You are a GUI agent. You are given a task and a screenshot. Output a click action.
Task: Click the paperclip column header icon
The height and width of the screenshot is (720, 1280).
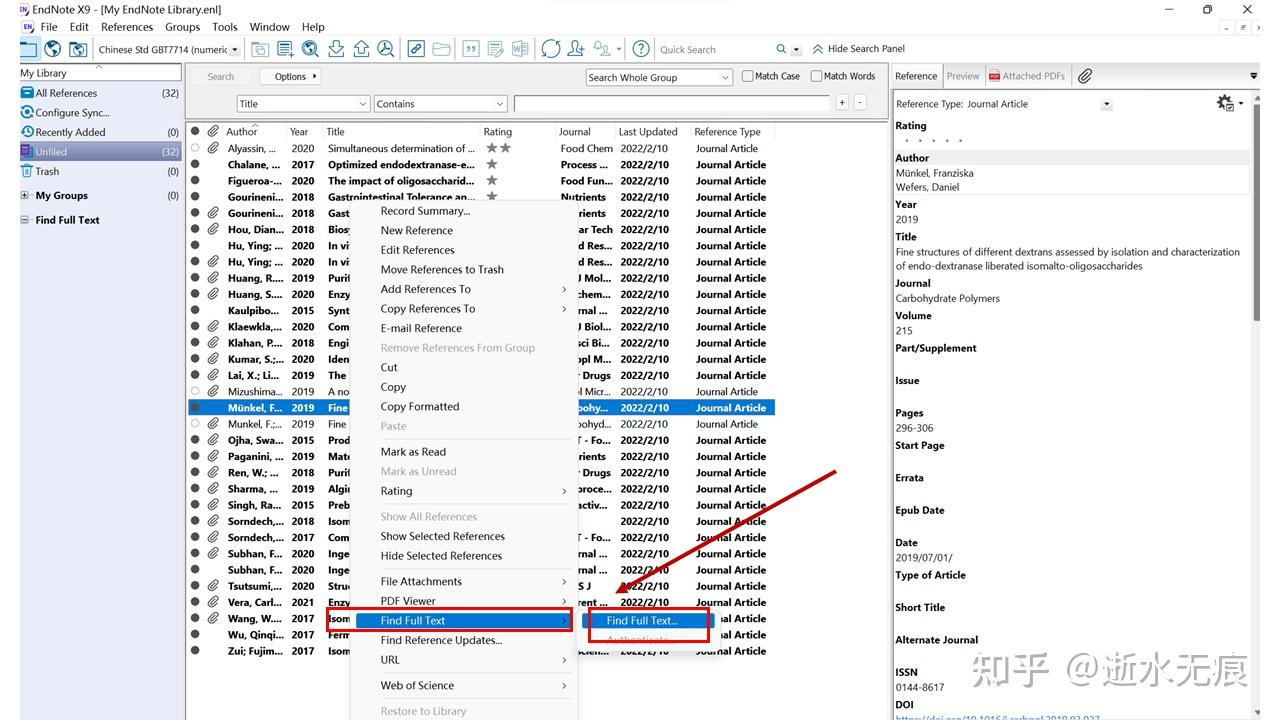tap(212, 131)
